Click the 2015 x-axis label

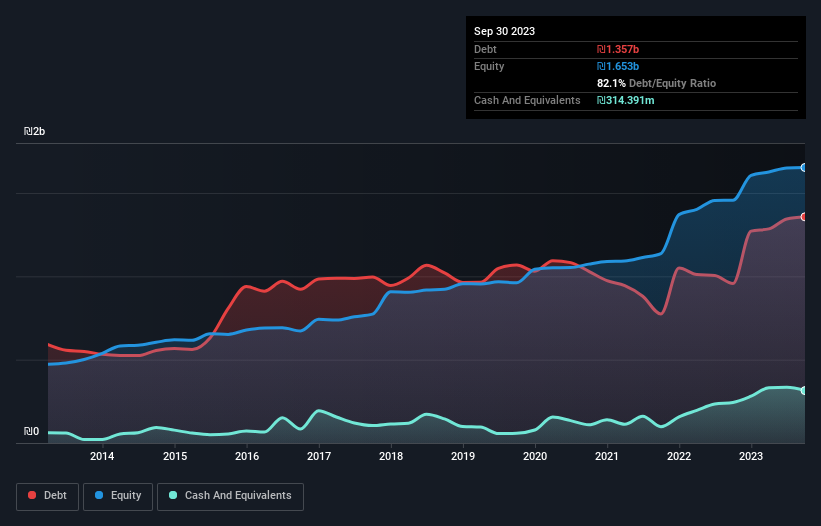pos(175,456)
